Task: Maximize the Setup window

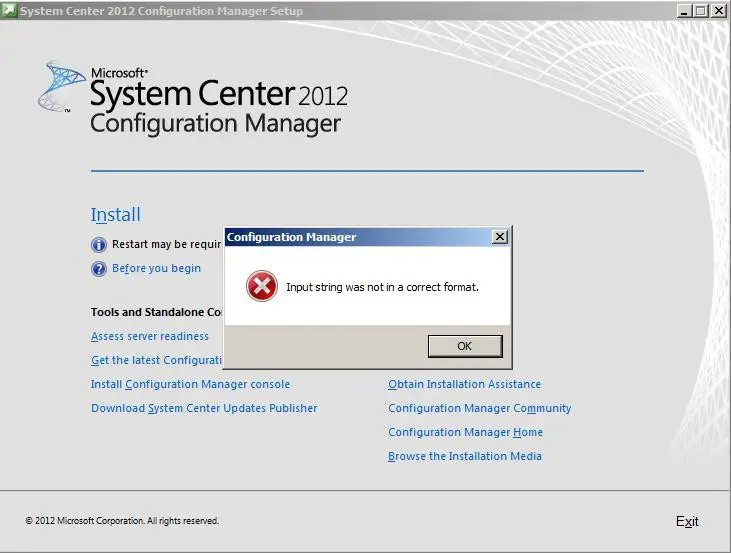Action: tap(700, 11)
